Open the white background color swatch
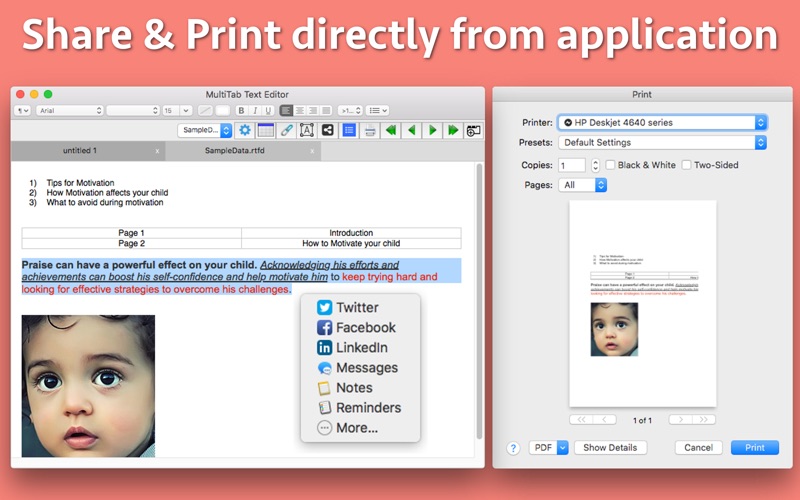Image resolution: width=800 pixels, height=500 pixels. (x=222, y=110)
